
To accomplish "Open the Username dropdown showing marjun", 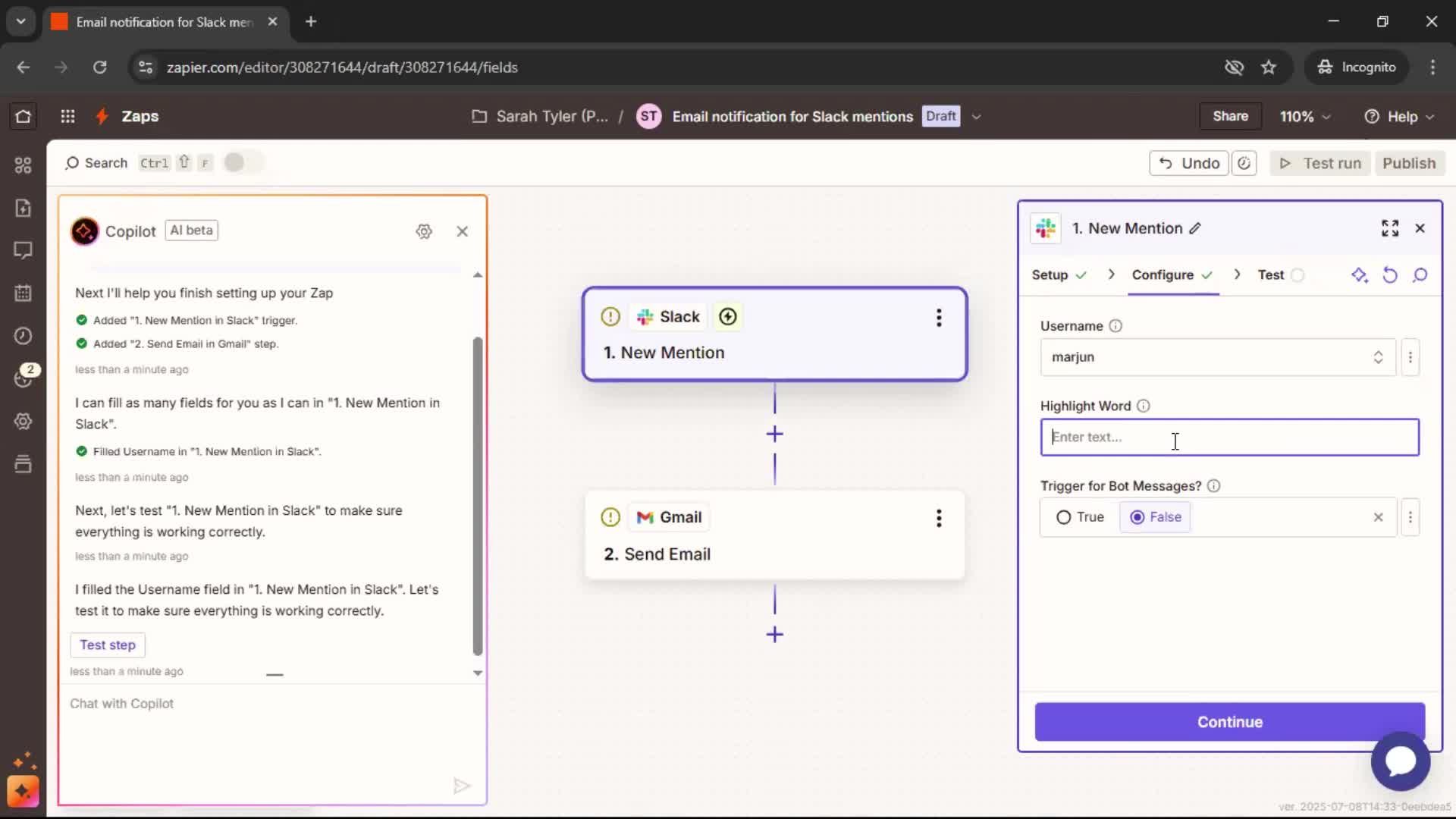I will point(1217,357).
